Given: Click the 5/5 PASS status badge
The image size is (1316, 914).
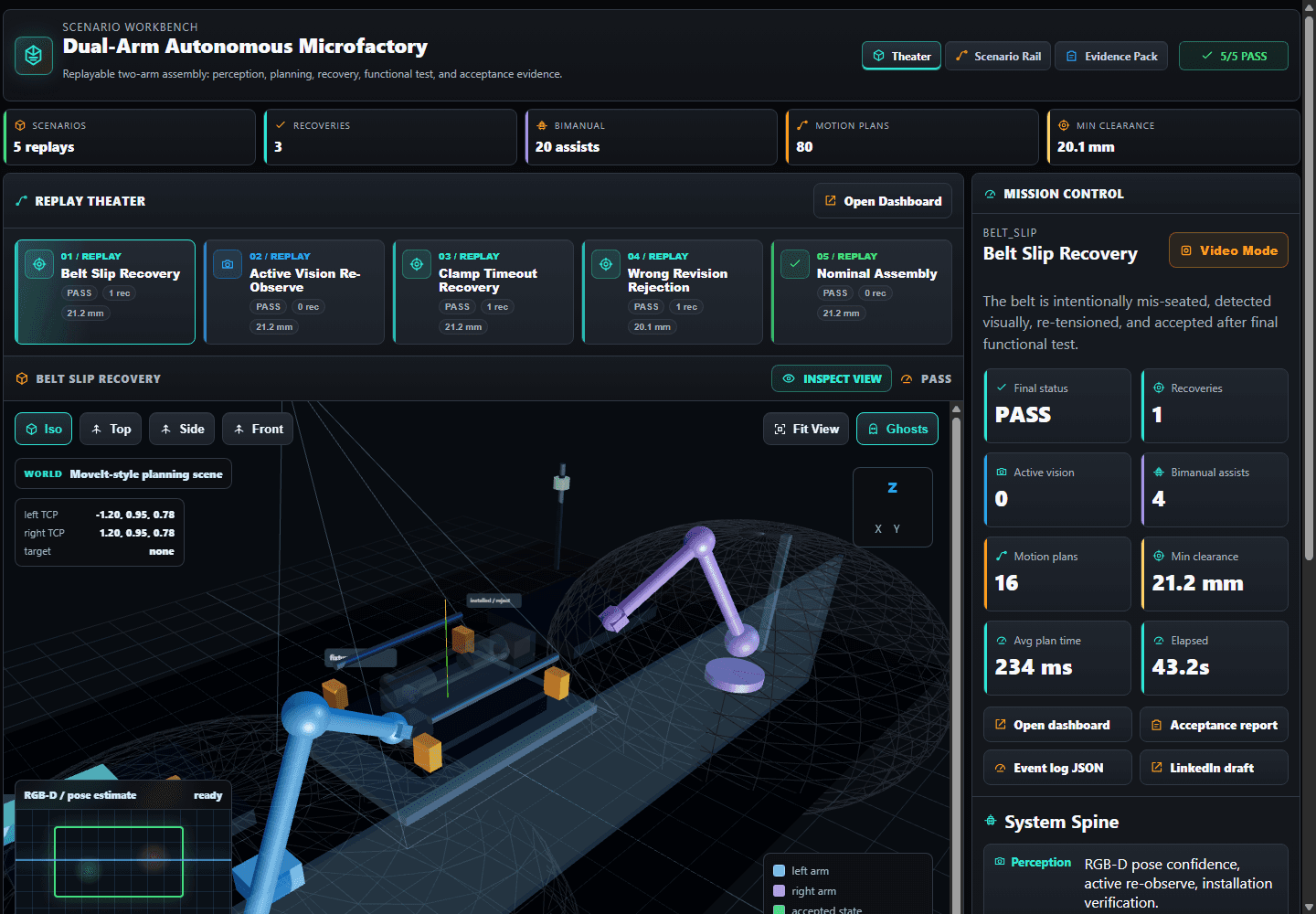Looking at the screenshot, I should click(x=1234, y=56).
